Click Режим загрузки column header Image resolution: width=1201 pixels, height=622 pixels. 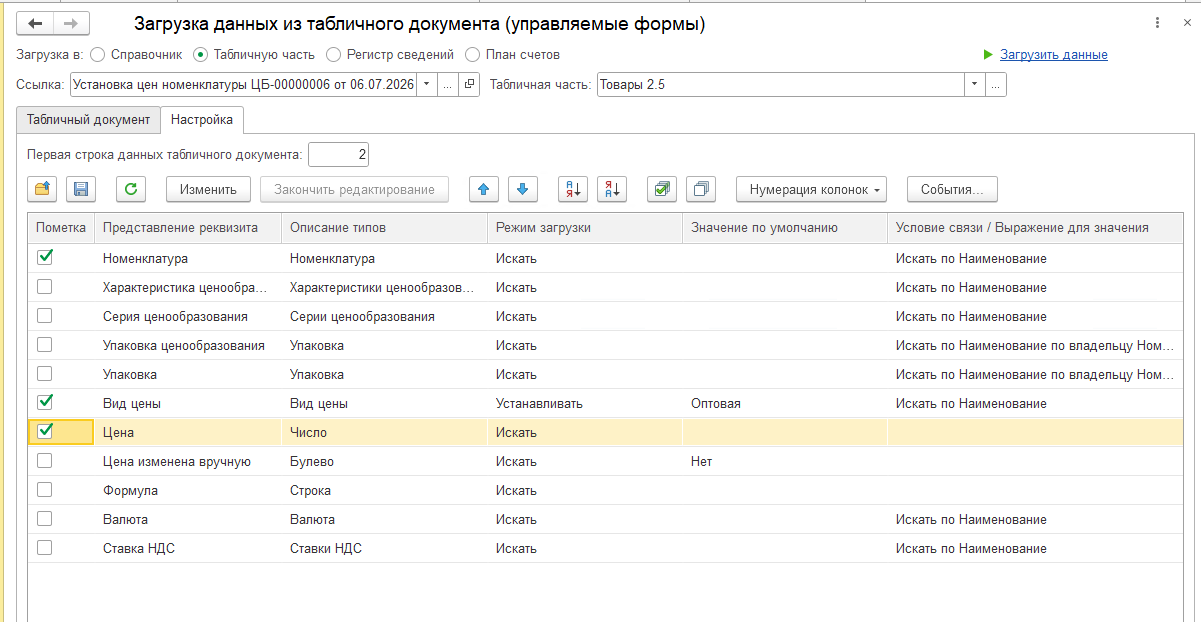pyautogui.click(x=585, y=228)
